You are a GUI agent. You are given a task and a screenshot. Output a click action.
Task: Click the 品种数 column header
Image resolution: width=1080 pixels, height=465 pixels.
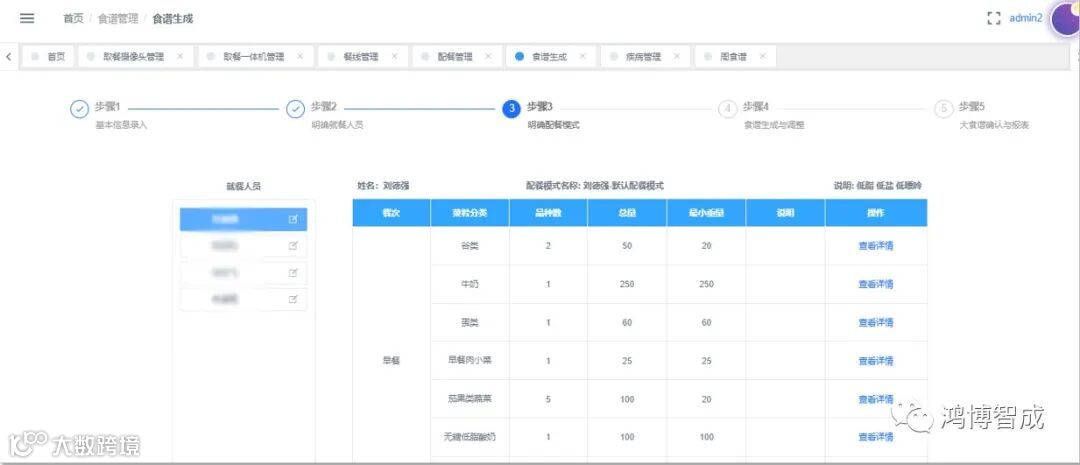(548, 213)
